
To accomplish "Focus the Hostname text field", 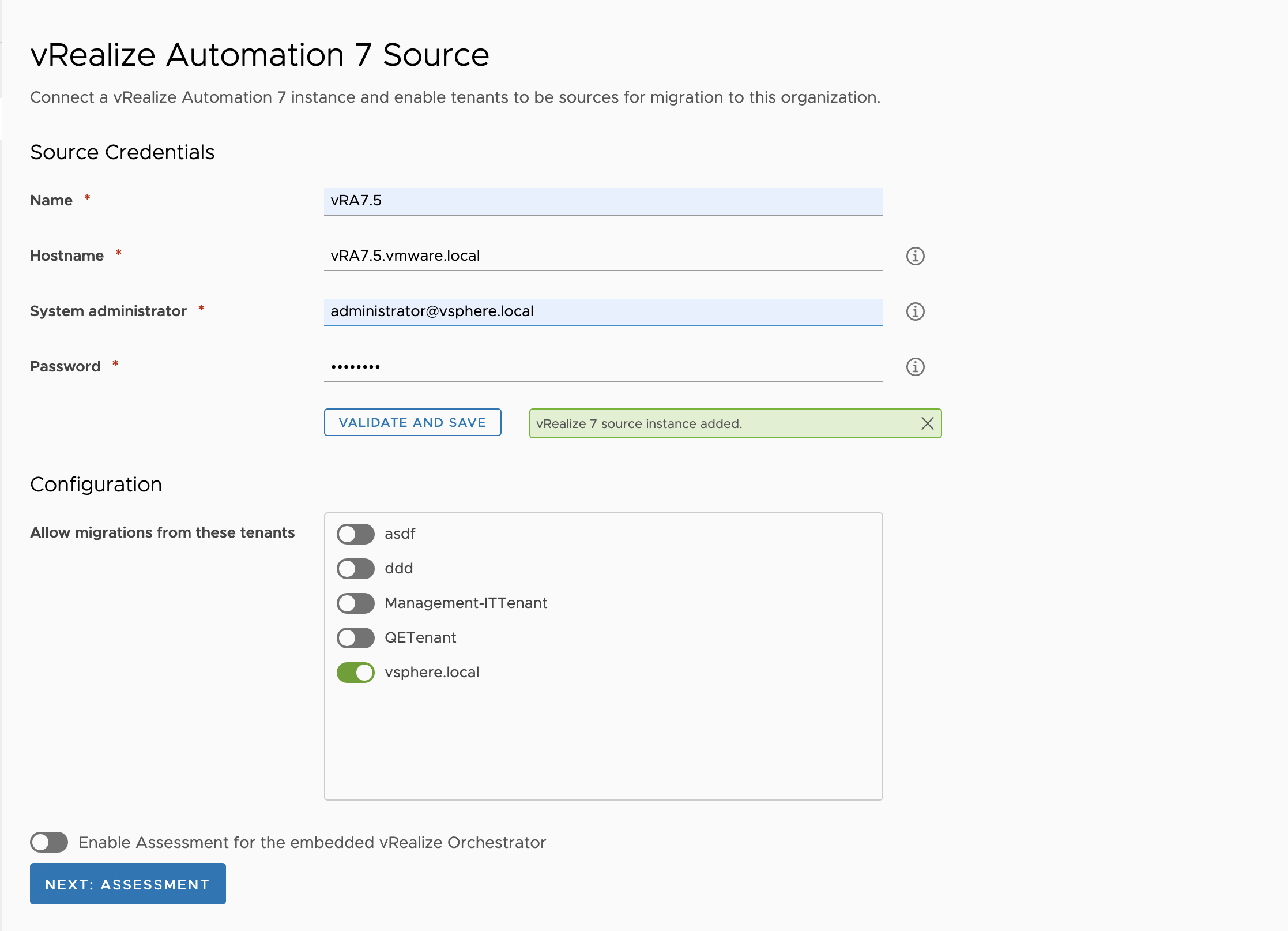I will pos(602,256).
